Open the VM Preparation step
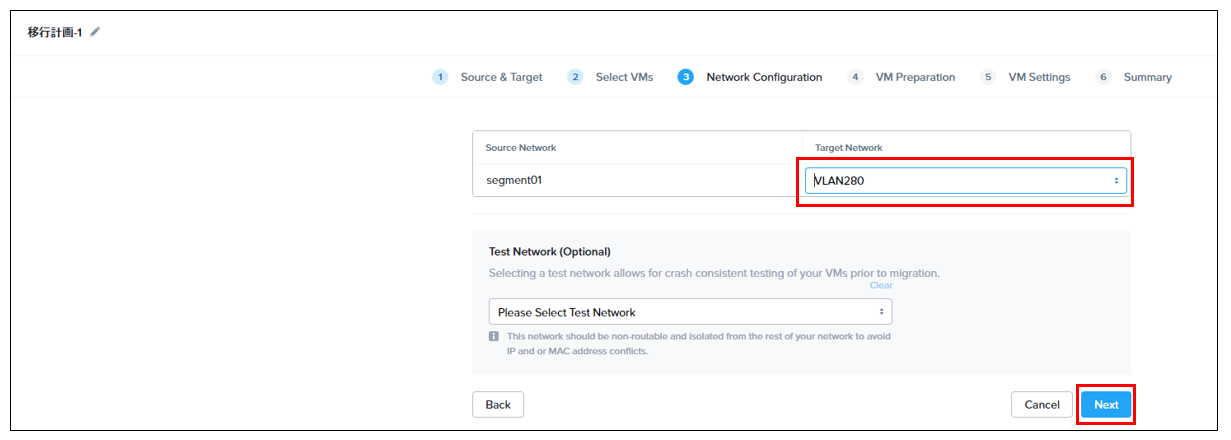 [x=915, y=77]
